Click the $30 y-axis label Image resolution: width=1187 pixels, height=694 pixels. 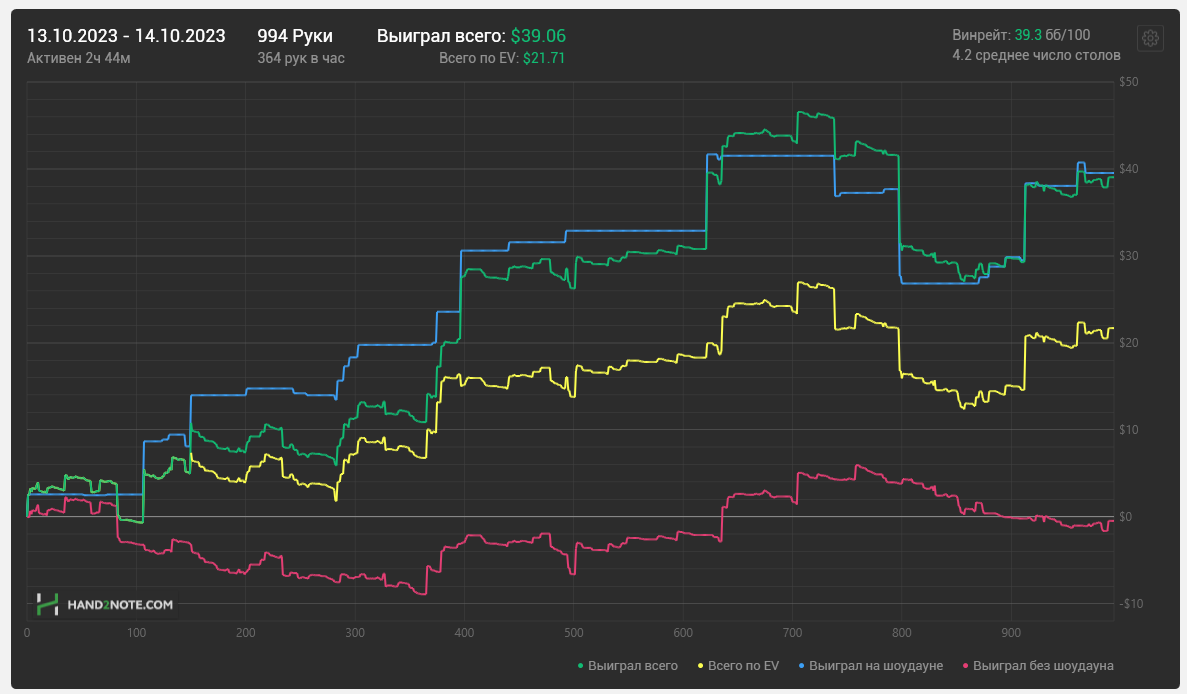tap(1128, 256)
